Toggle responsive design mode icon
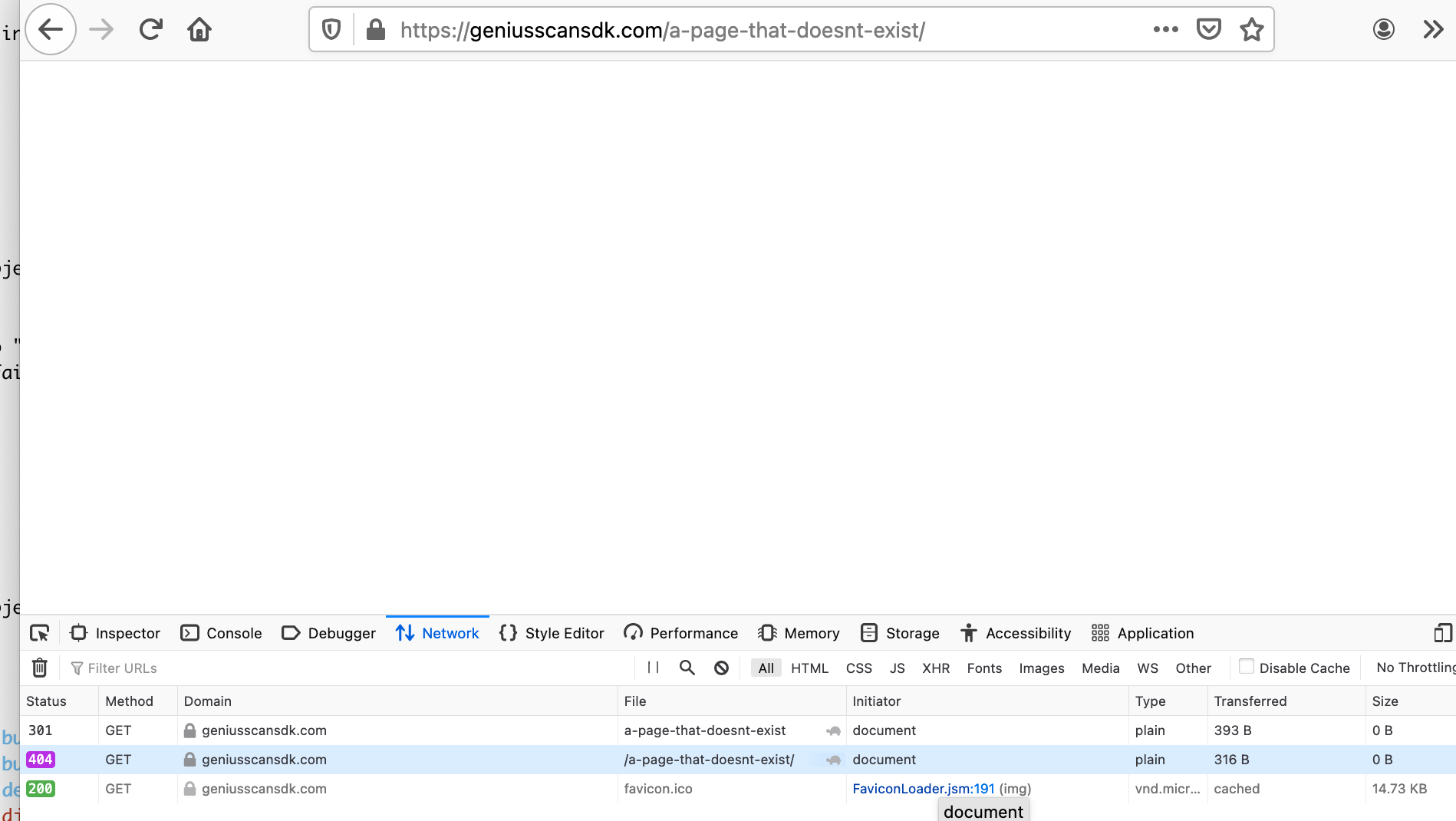Viewport: 1456px width, 821px height. point(1442,633)
